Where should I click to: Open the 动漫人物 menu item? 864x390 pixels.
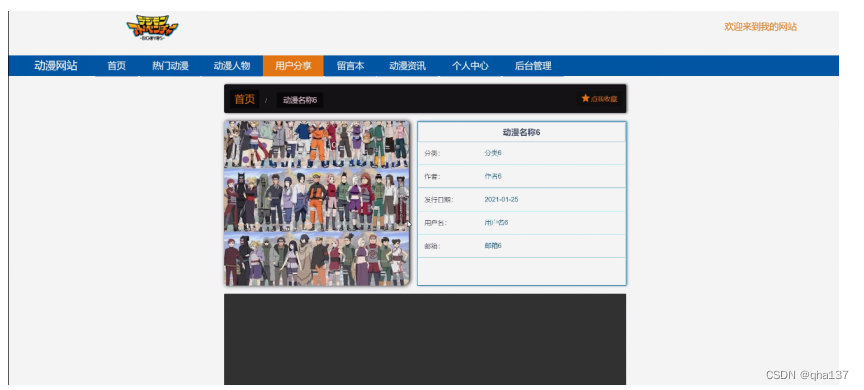[x=232, y=66]
